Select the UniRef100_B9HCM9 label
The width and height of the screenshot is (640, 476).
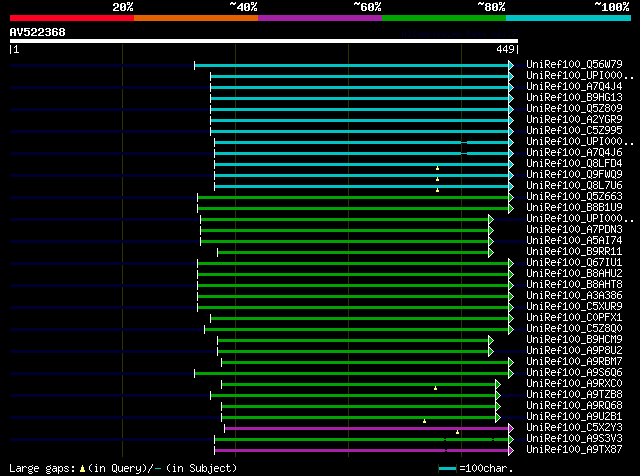pos(574,340)
